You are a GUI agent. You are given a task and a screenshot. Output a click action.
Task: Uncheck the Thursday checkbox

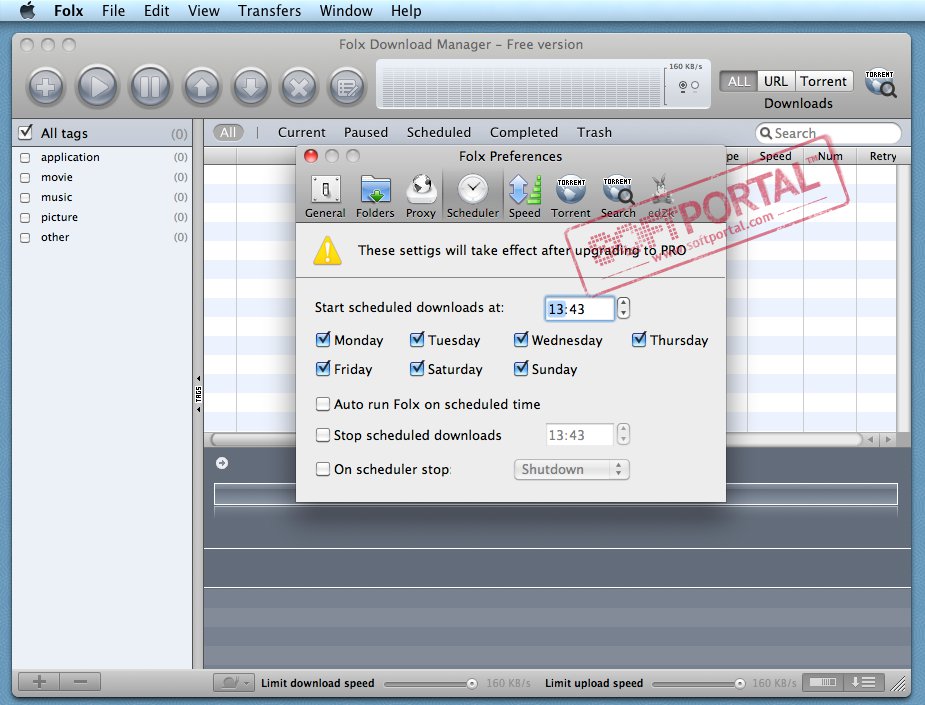639,339
